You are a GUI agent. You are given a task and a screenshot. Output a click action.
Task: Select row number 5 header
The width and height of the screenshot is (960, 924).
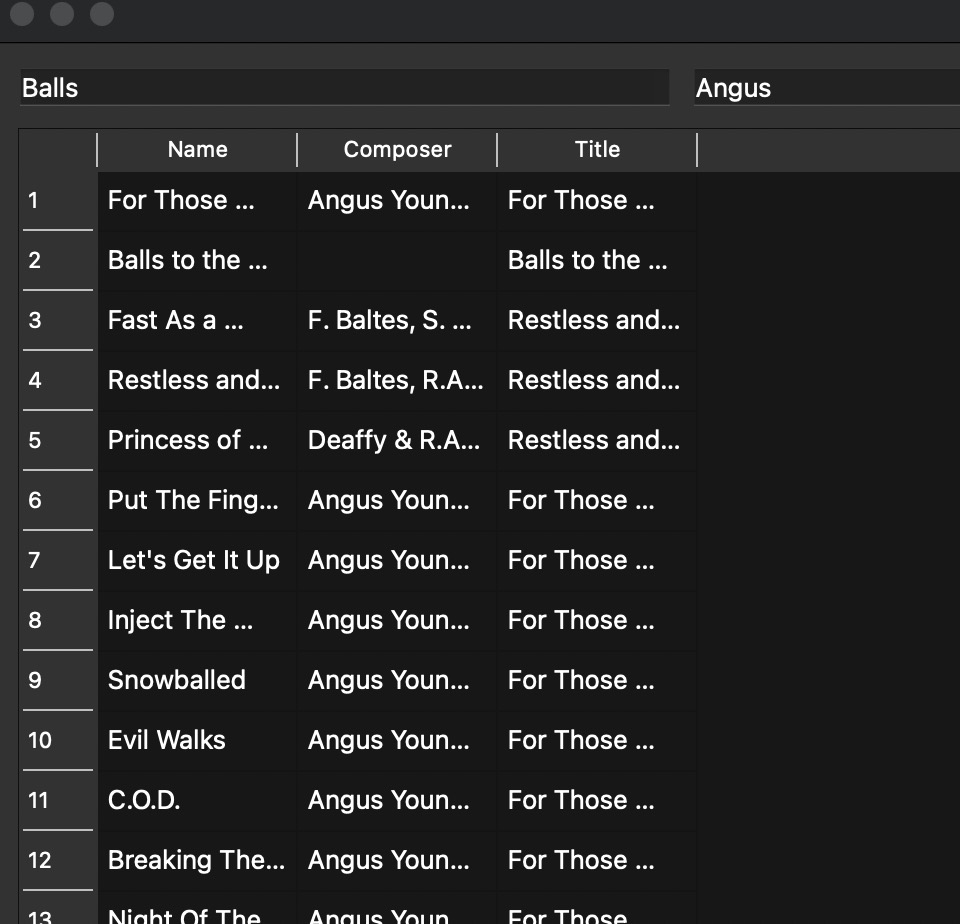click(x=57, y=440)
